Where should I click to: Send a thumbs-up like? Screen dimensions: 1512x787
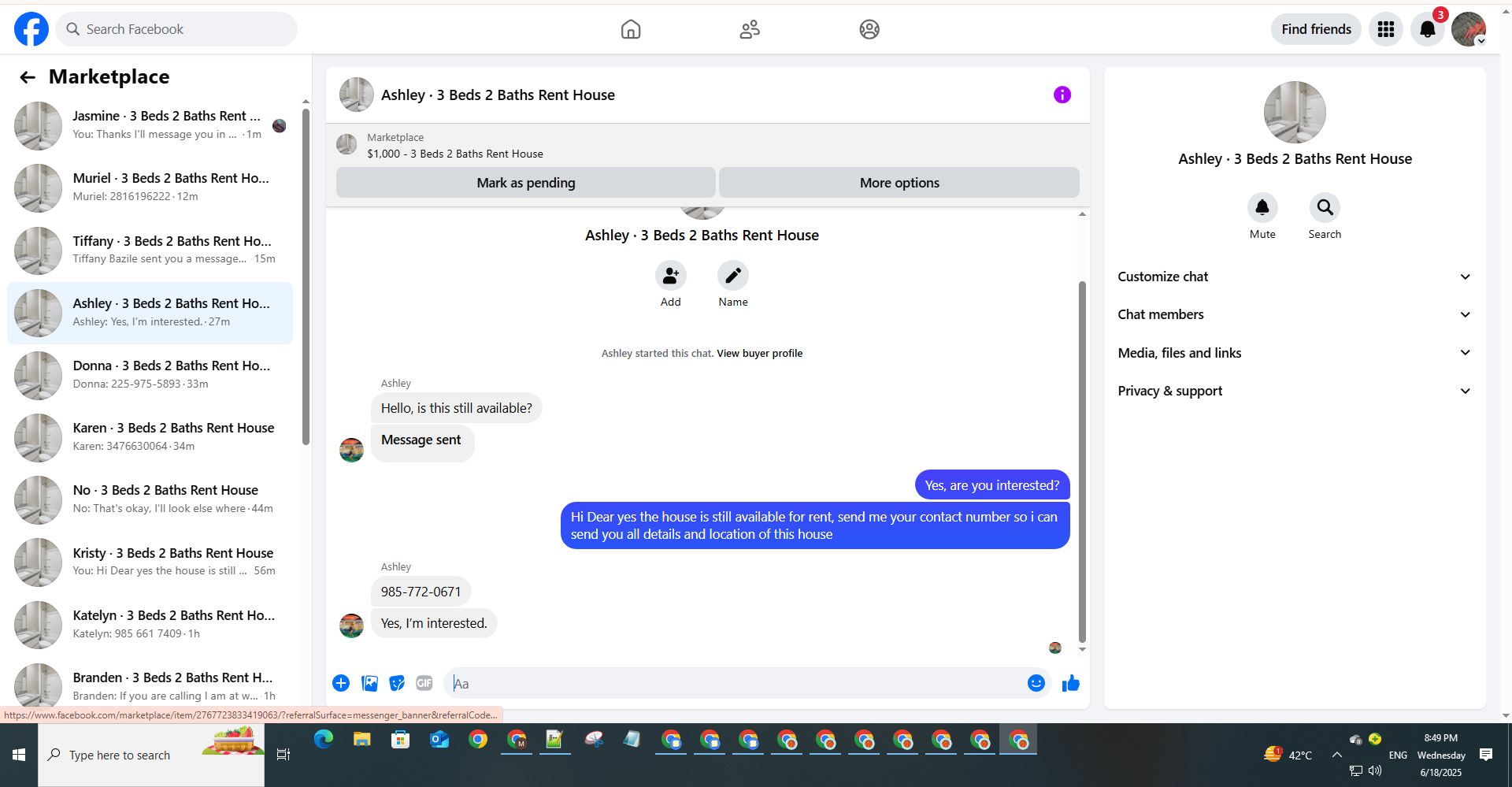click(1071, 683)
